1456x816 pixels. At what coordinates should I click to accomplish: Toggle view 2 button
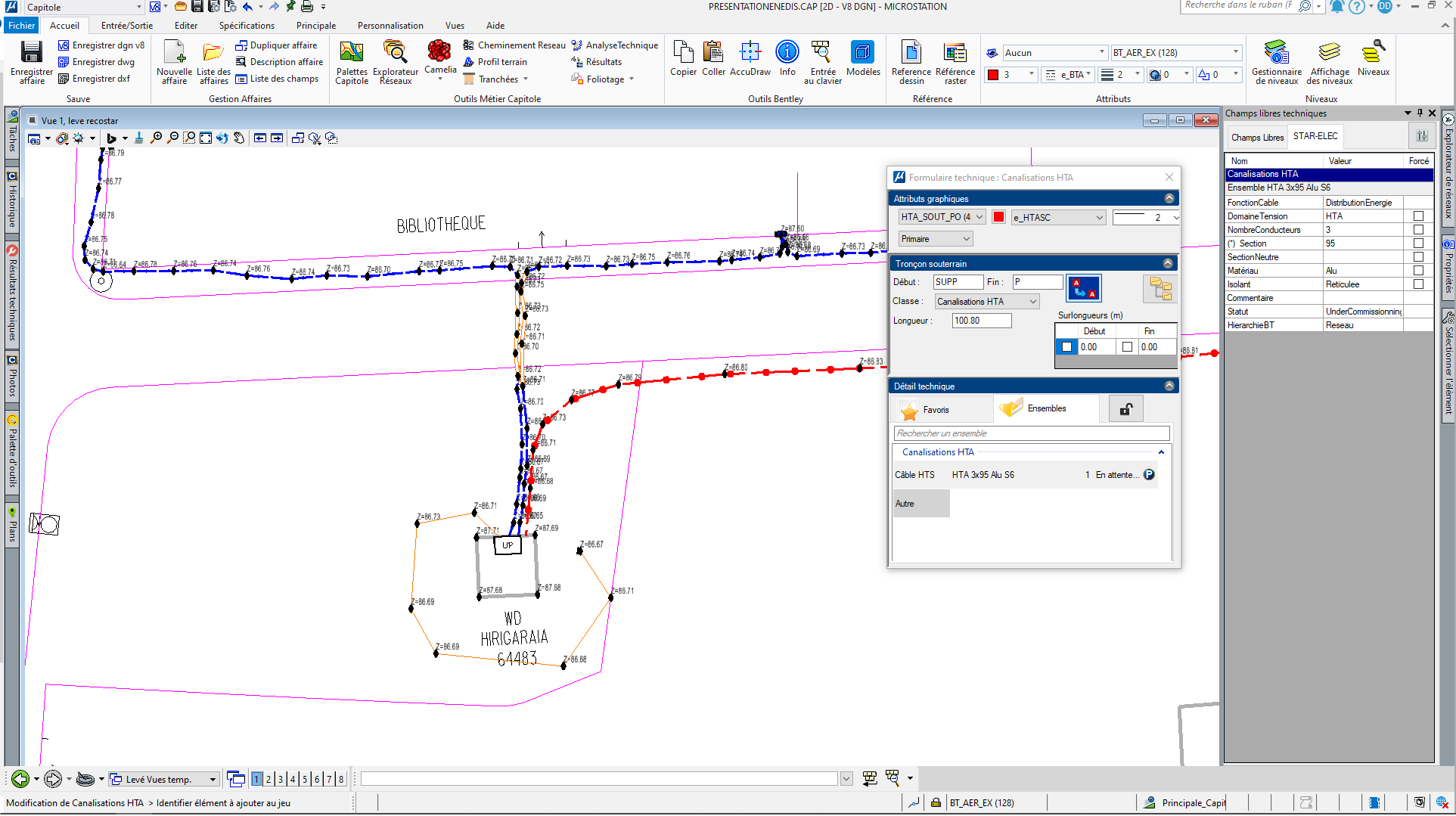[x=269, y=779]
